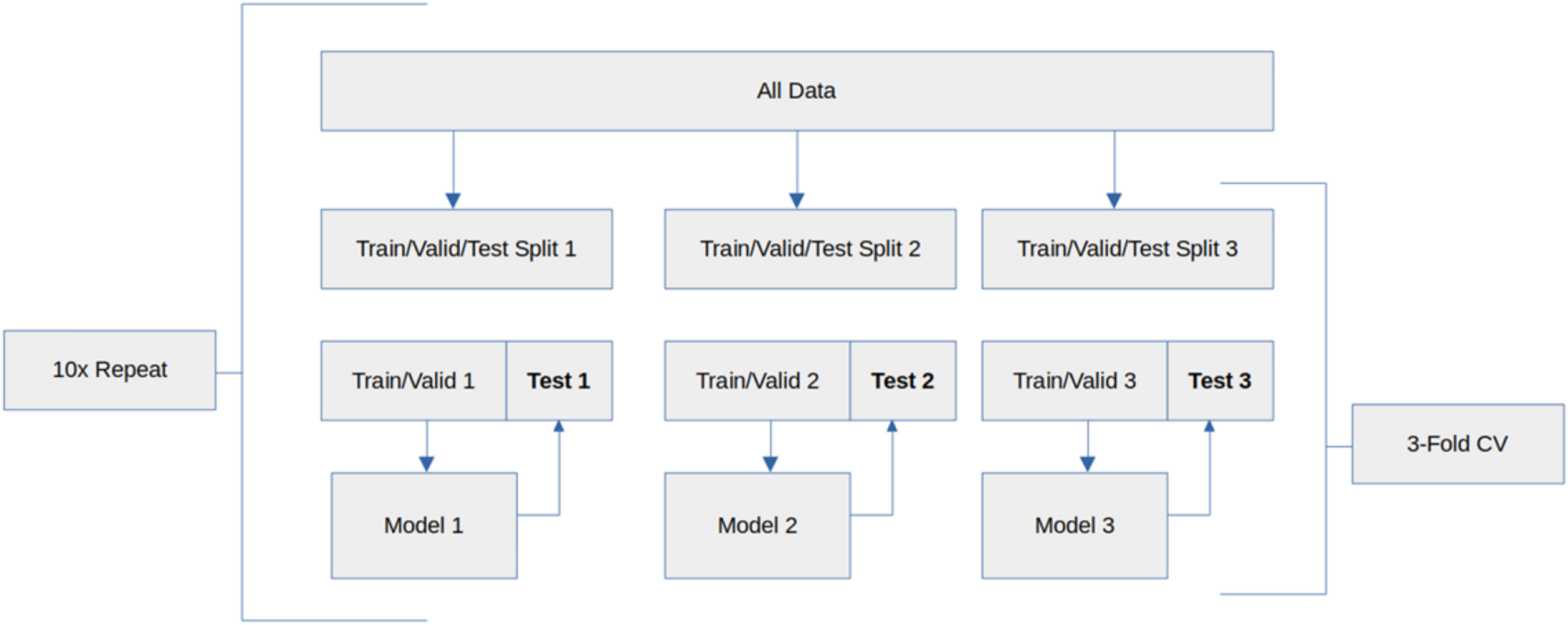
Task: Select the Model 3 box
Action: [1074, 525]
